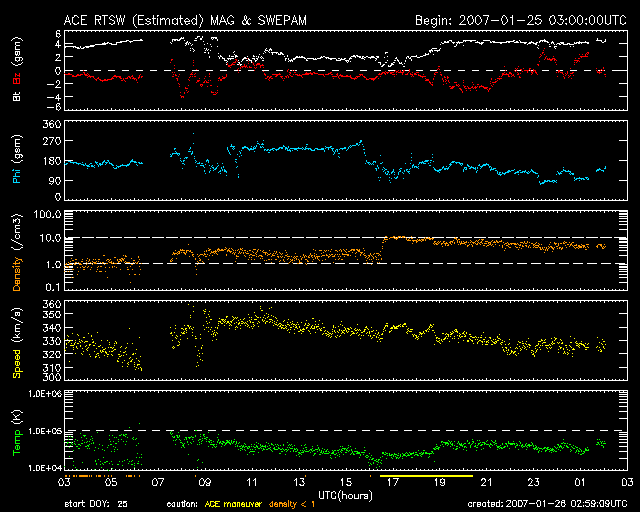Click the "13" hour label on the time axis
Screen dimensions: 640x512
pyautogui.click(x=299, y=482)
